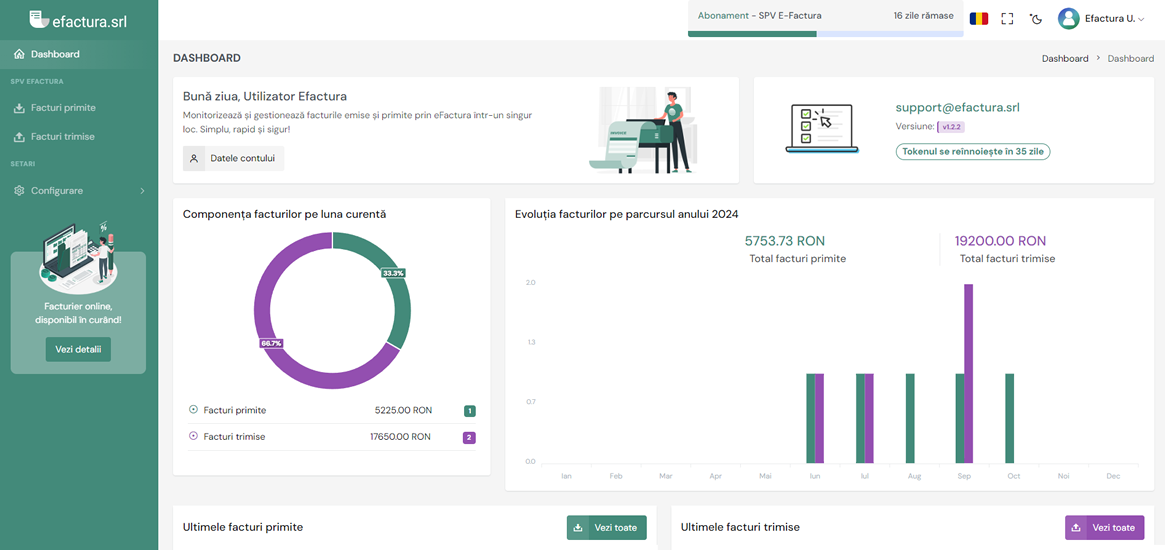Toggle dark mode moon icon

[x=1036, y=18]
